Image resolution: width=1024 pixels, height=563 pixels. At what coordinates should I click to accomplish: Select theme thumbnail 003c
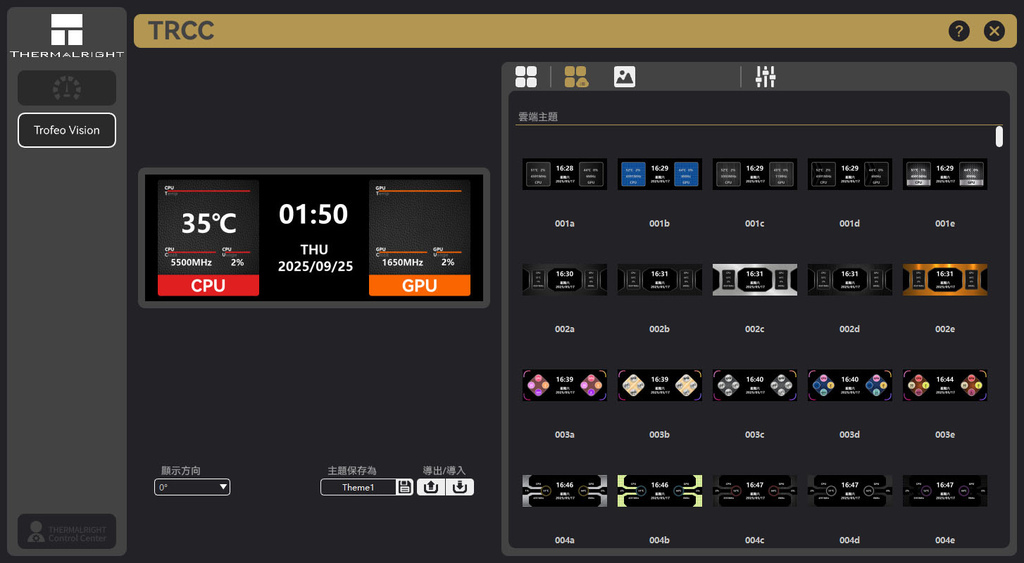[x=755, y=385]
